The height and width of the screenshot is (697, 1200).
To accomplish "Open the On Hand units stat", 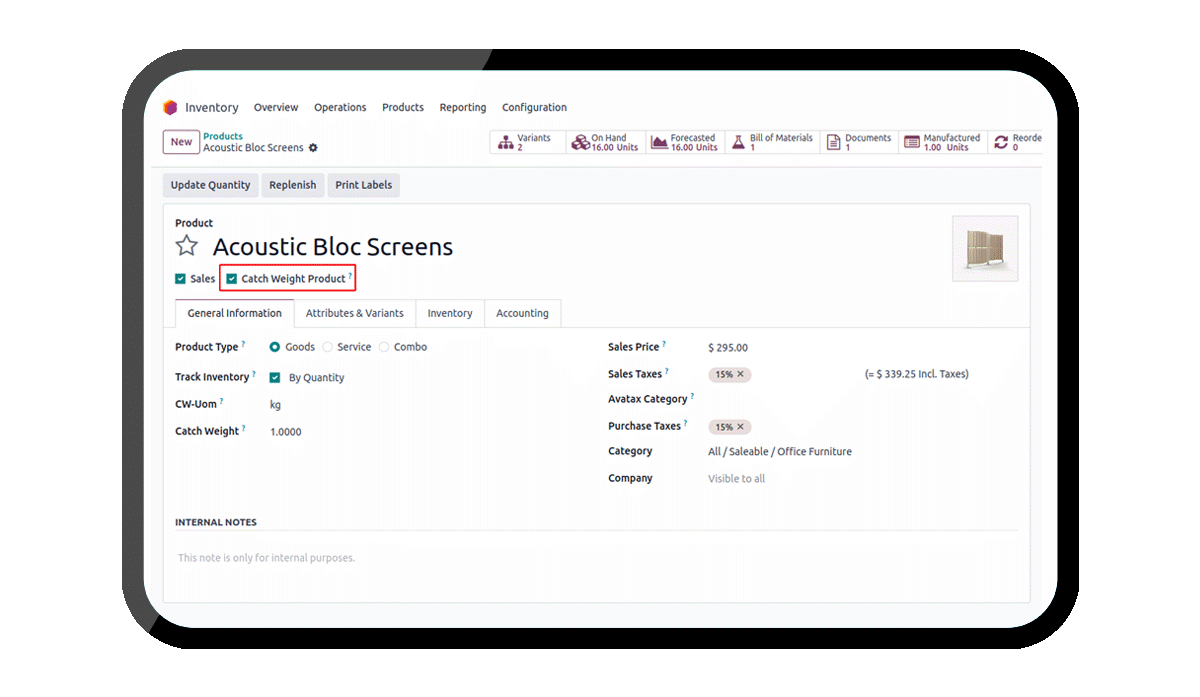I will pyautogui.click(x=606, y=142).
